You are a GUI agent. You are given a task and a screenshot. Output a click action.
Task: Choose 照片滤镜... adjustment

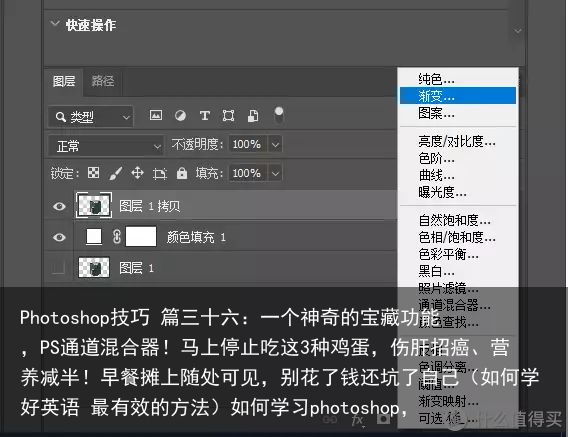coord(458,288)
